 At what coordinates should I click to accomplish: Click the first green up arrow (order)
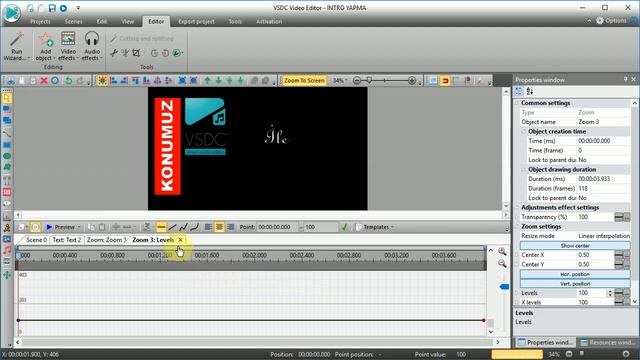[207, 81]
